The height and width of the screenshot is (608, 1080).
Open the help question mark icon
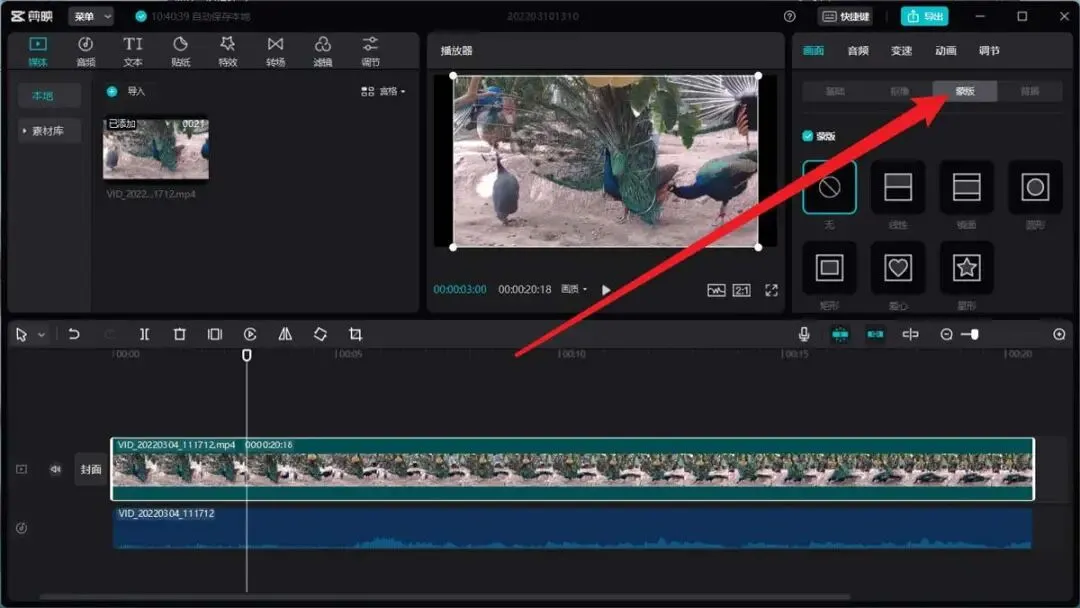(x=789, y=16)
